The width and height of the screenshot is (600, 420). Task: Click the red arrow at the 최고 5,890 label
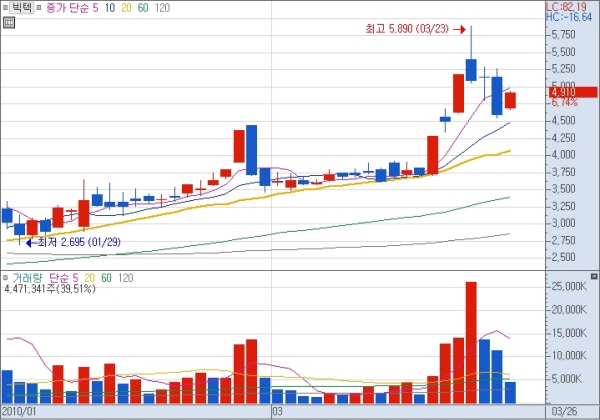[462, 30]
